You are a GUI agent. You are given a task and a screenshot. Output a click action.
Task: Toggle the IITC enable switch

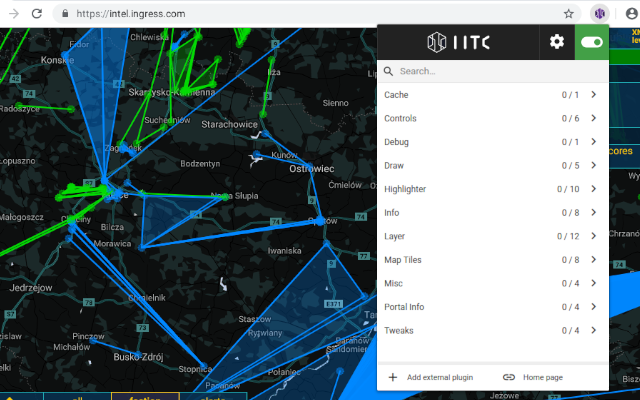coord(591,42)
